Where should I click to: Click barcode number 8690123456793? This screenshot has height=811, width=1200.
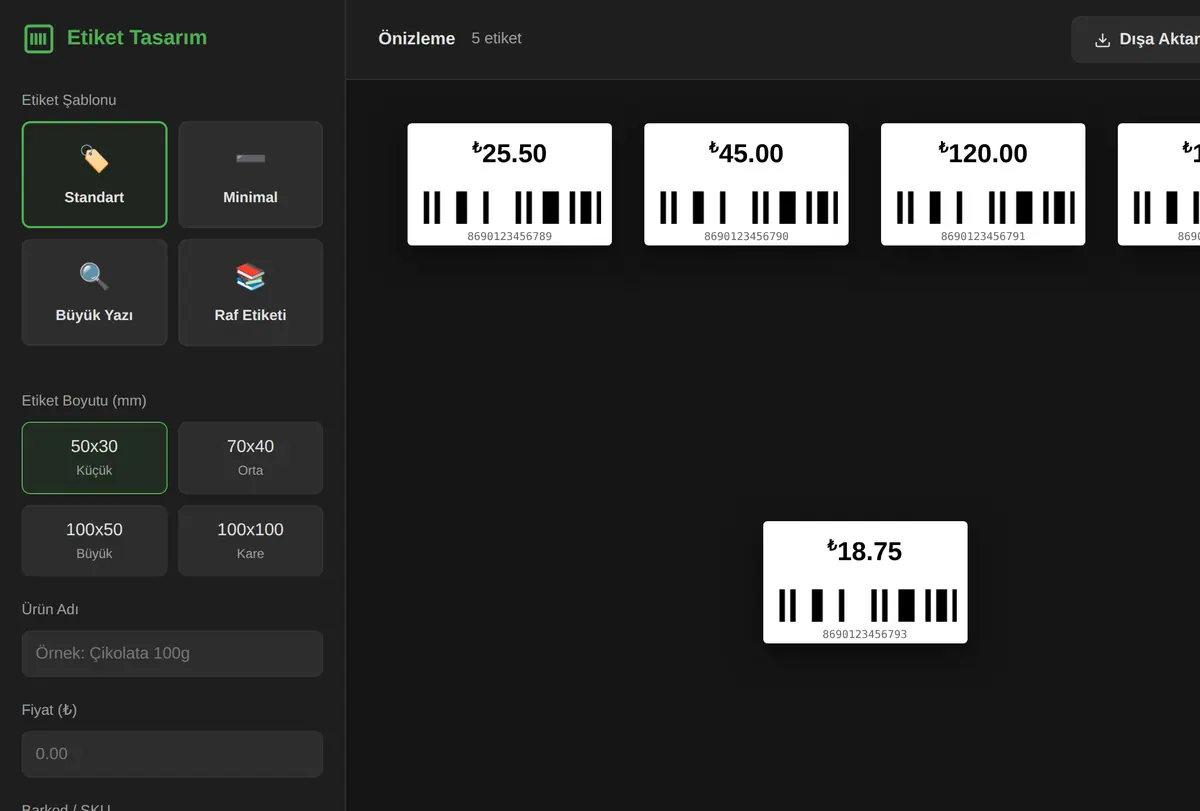click(865, 635)
